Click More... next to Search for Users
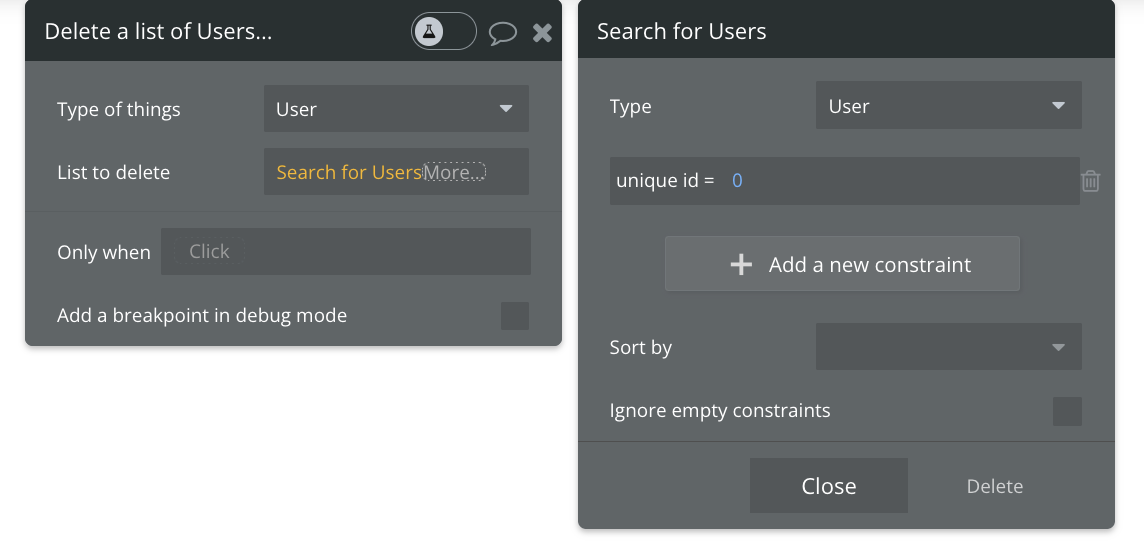 (x=454, y=172)
